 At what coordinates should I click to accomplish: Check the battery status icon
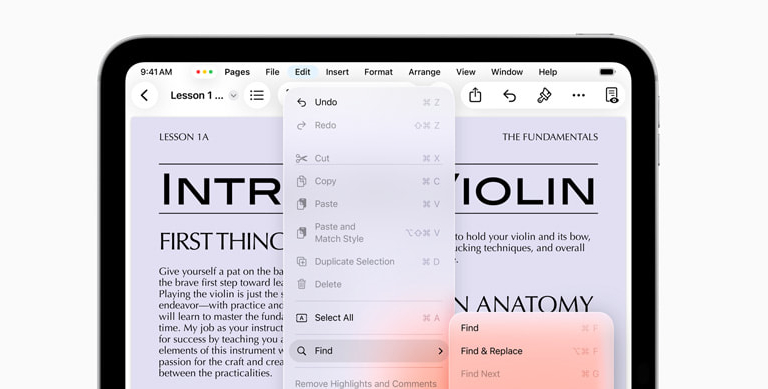tap(607, 72)
